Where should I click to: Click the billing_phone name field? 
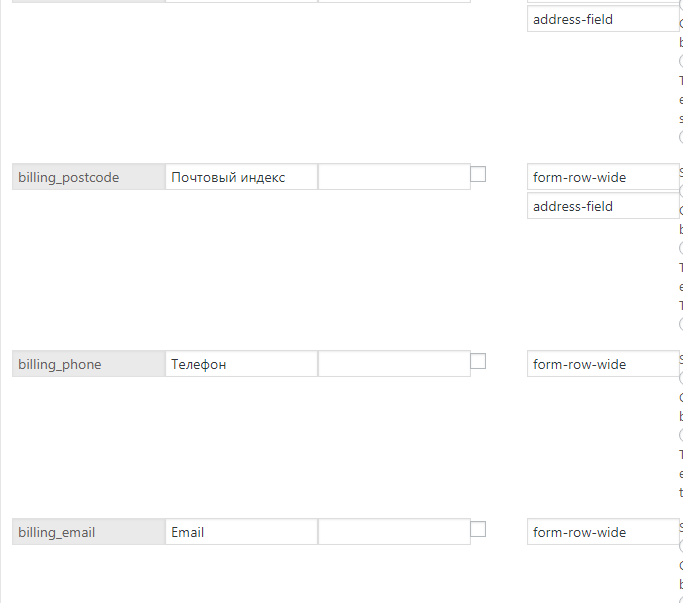[89, 364]
